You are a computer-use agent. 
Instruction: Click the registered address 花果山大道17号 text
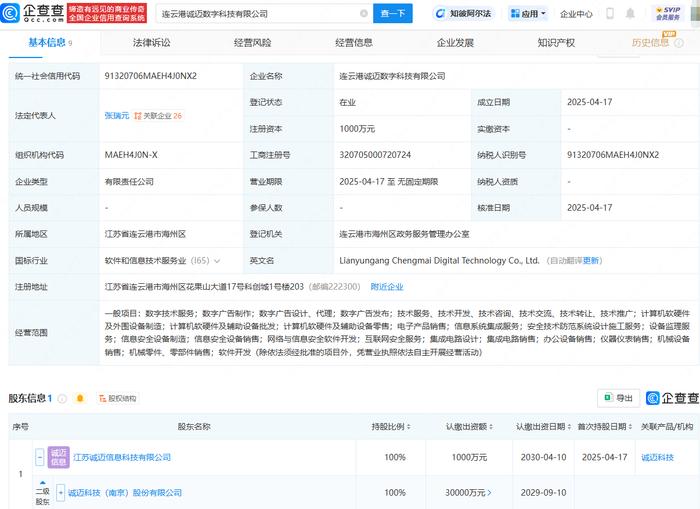click(204, 287)
